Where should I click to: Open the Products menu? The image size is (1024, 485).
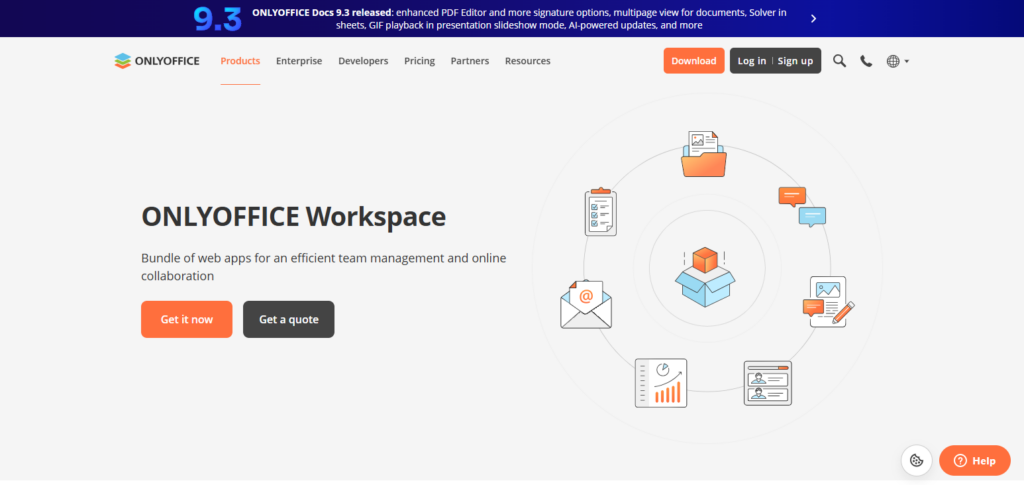pos(240,61)
